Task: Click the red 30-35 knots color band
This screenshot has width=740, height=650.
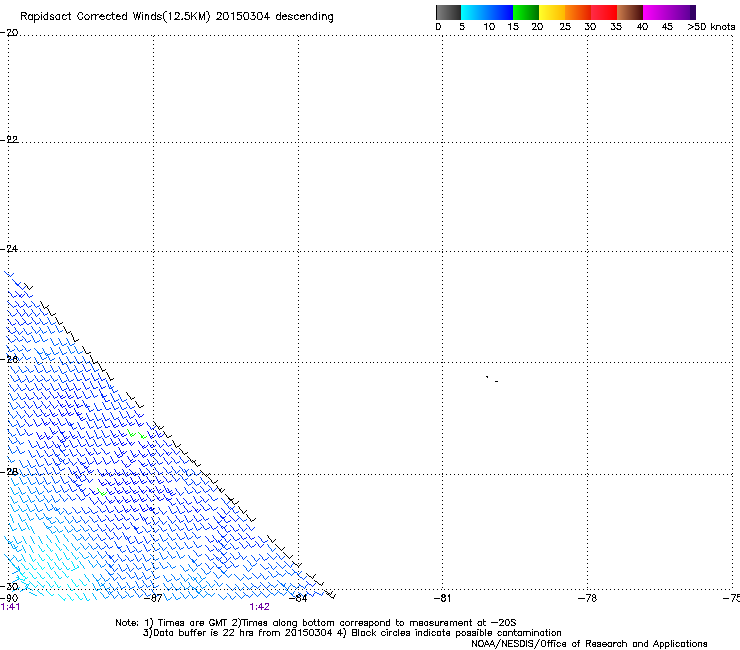Action: (x=604, y=12)
